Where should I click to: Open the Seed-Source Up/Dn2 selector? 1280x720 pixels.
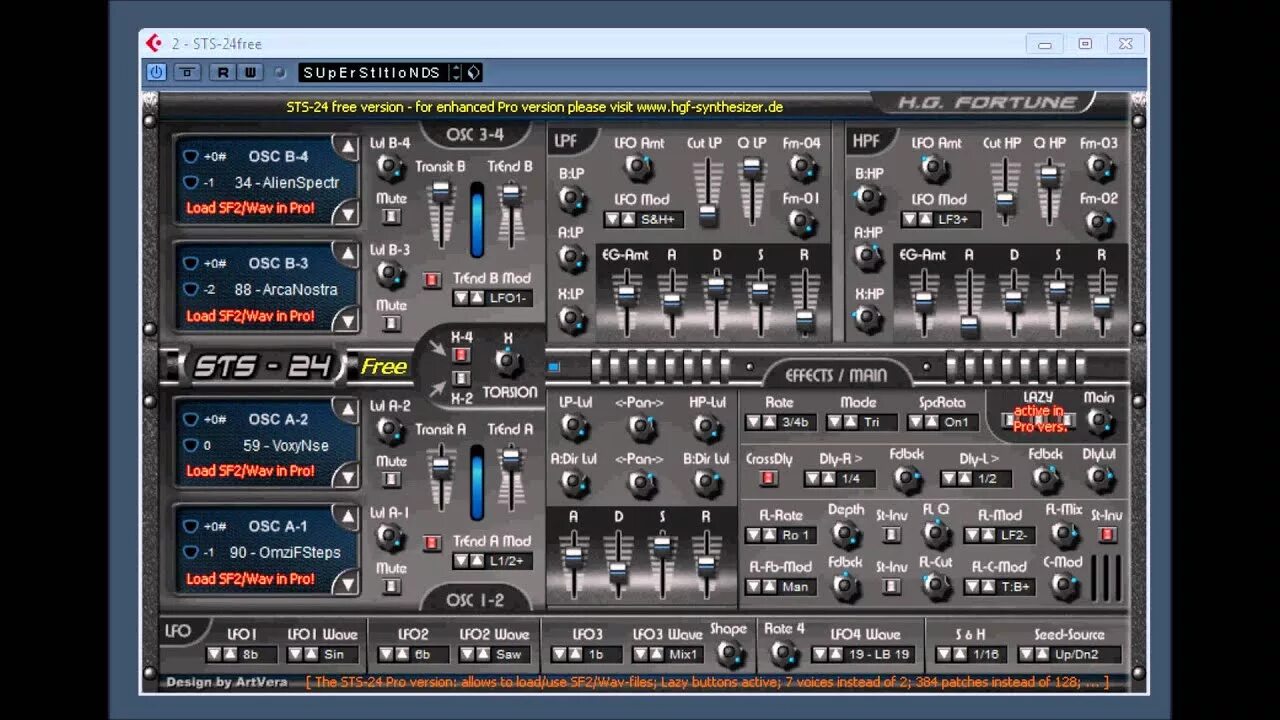click(1069, 654)
